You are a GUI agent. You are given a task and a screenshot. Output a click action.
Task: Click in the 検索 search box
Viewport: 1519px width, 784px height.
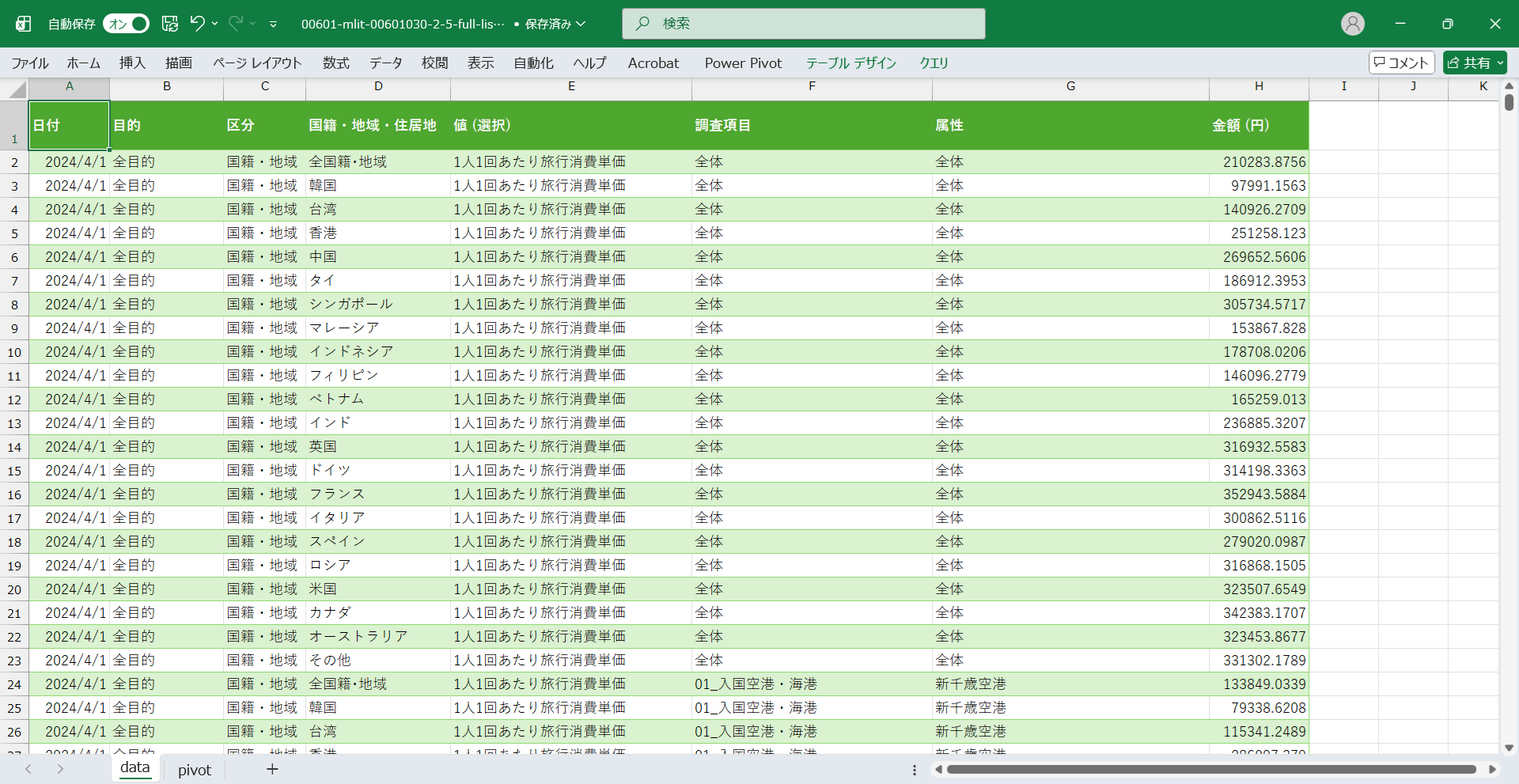(x=803, y=24)
